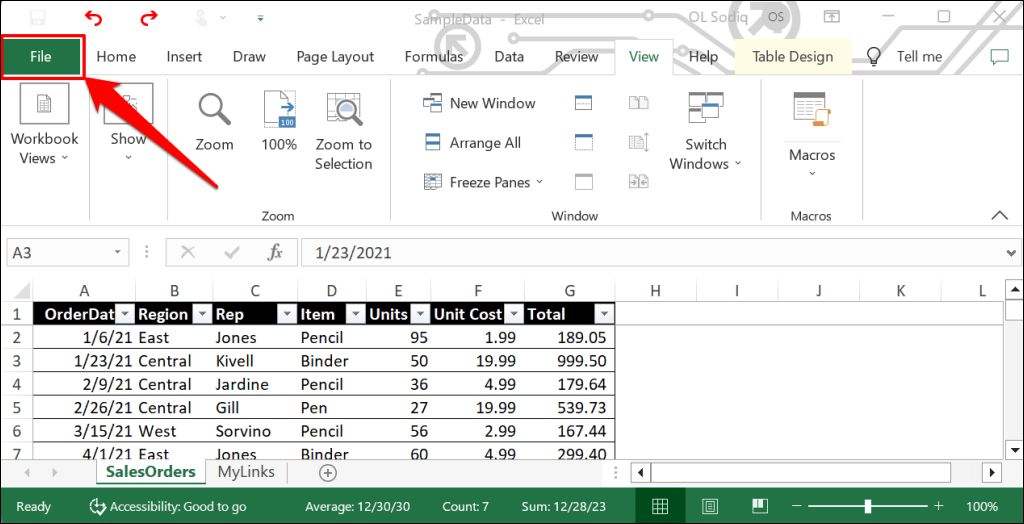Screen dimensions: 1024x524
Task: Expand the Name Box dropdown
Action: 118,253
